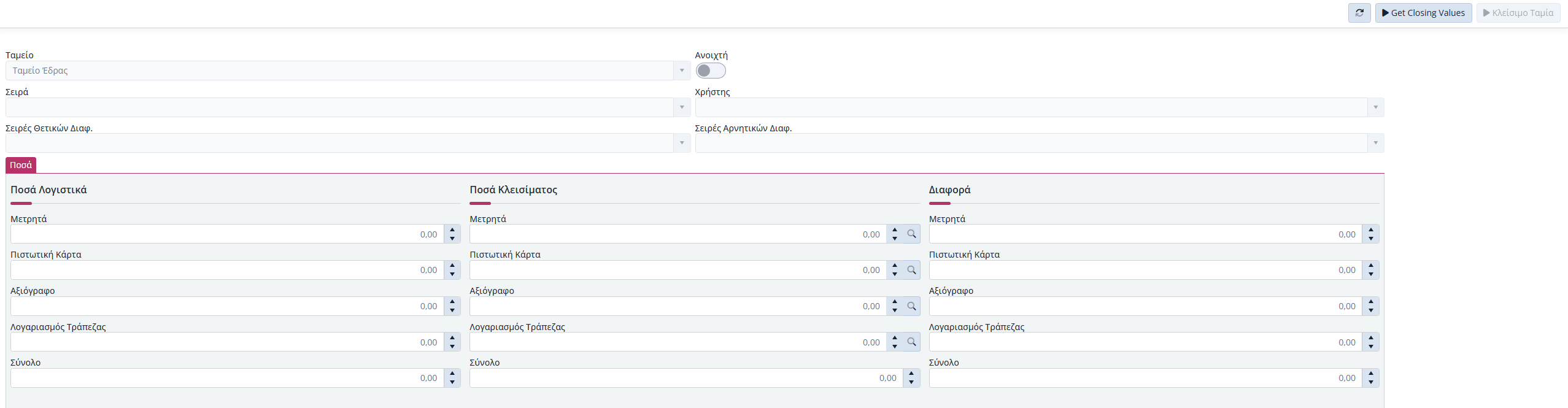Viewport: 1568px width, 408px height.
Task: Increase Αξιόγραφο in Διαφορά
Action: pyautogui.click(x=1370, y=302)
